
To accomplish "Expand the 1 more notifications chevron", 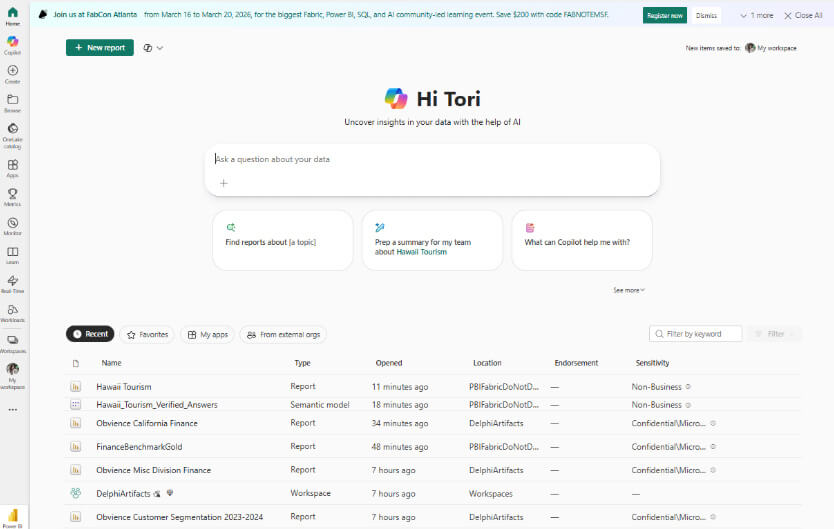I will (x=757, y=16).
